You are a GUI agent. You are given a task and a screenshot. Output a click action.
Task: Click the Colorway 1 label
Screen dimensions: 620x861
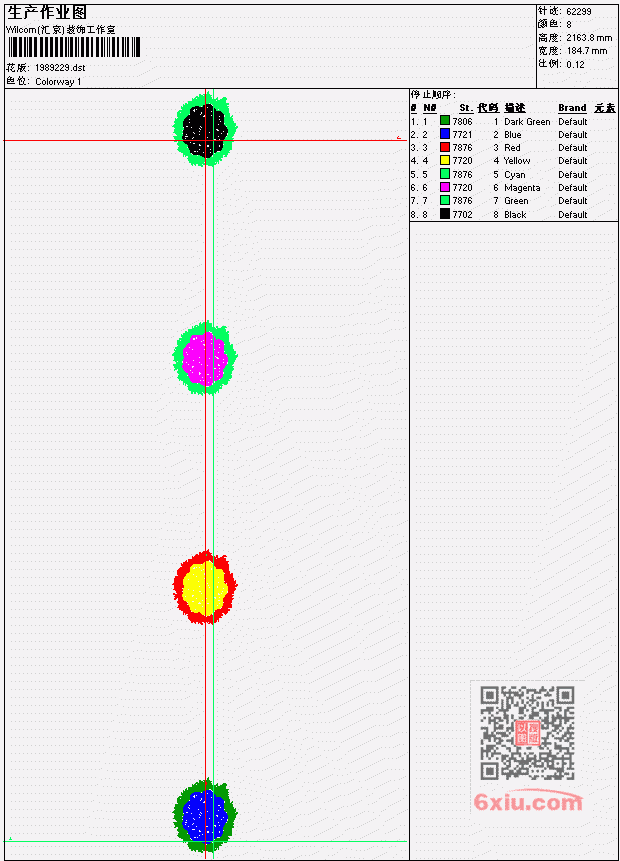click(x=58, y=81)
